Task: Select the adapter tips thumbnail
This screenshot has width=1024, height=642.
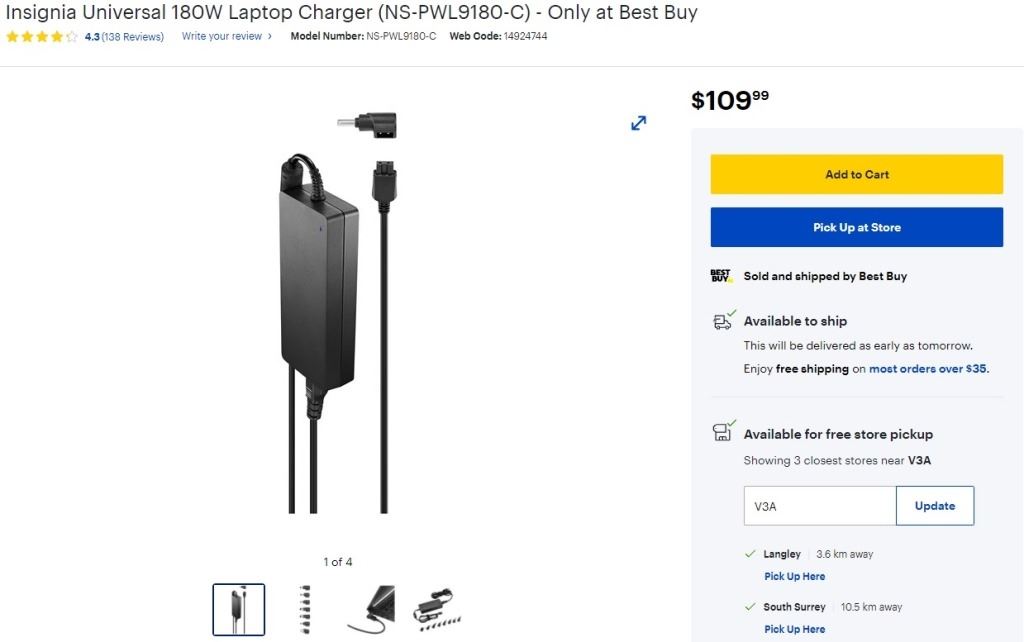Action: point(304,609)
